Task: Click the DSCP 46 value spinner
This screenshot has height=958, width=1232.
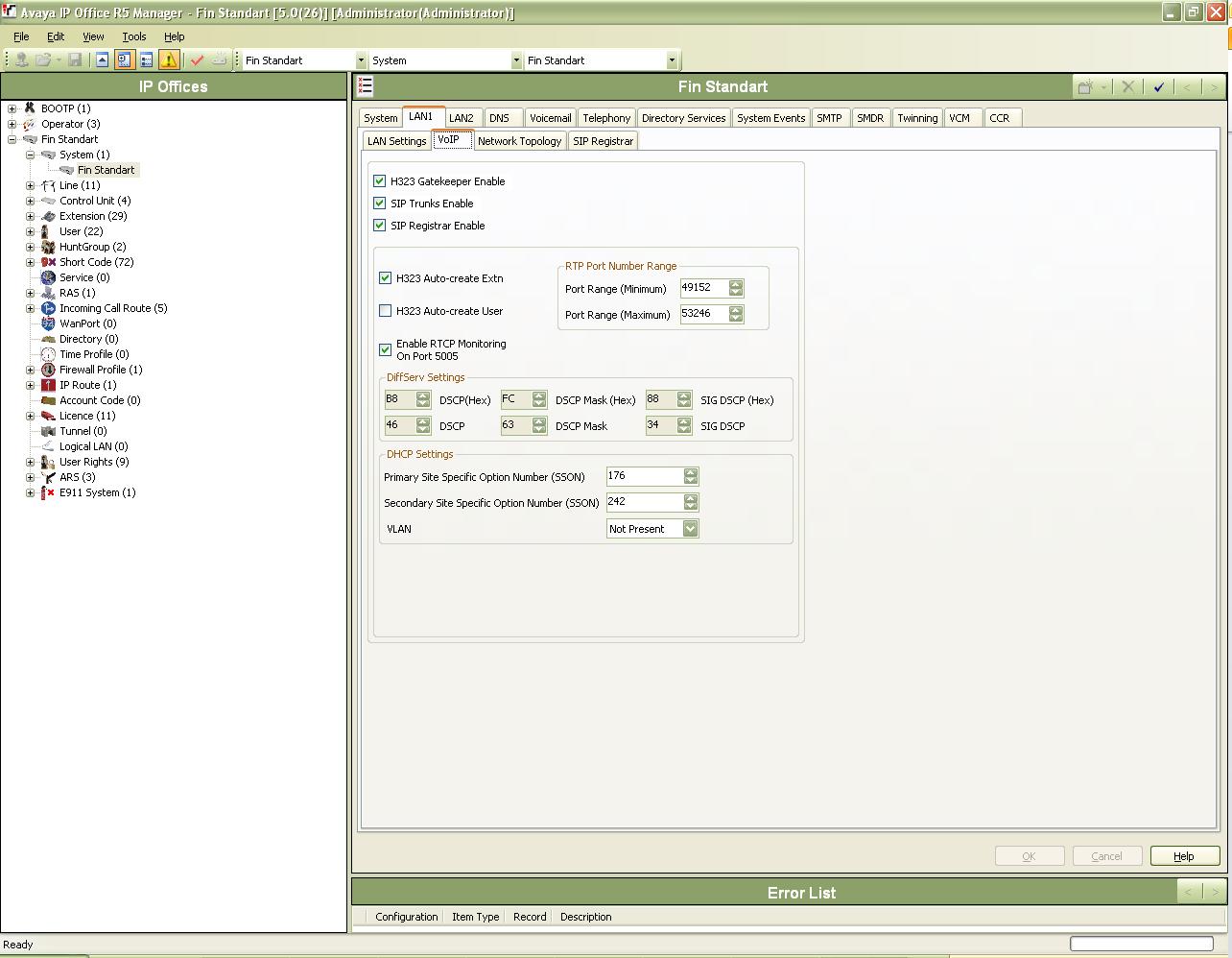Action: [x=423, y=425]
